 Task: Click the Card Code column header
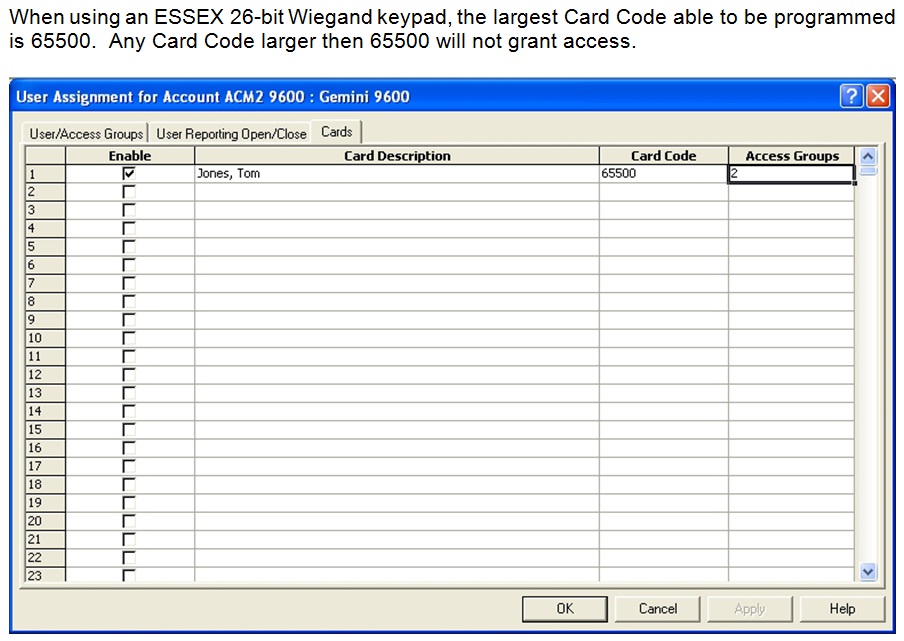click(663, 156)
